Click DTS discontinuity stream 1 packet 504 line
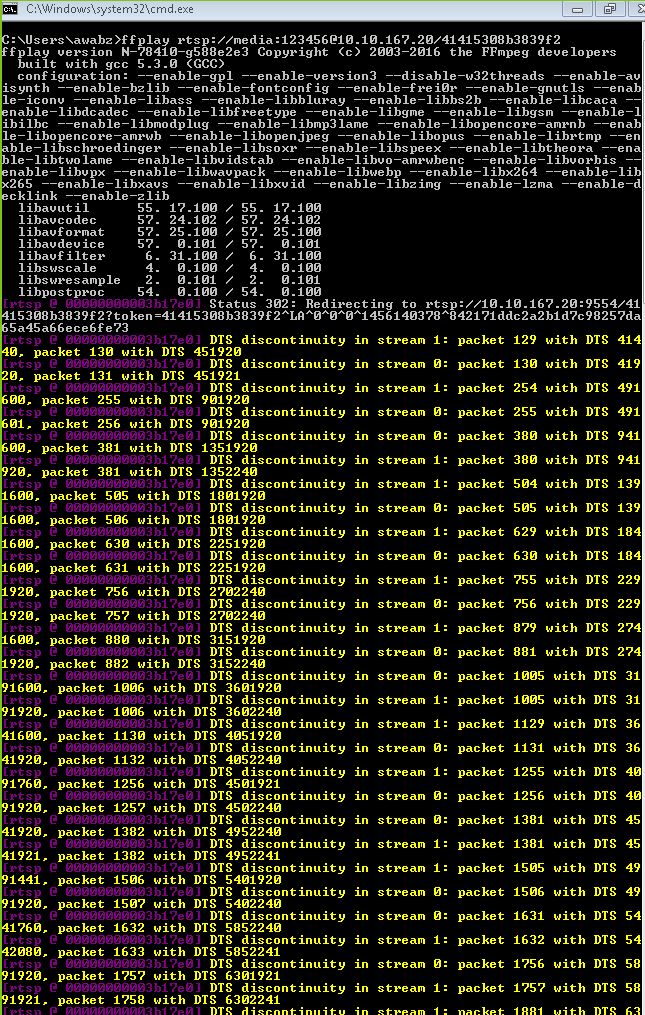This screenshot has height=1015, width=645. [x=321, y=484]
